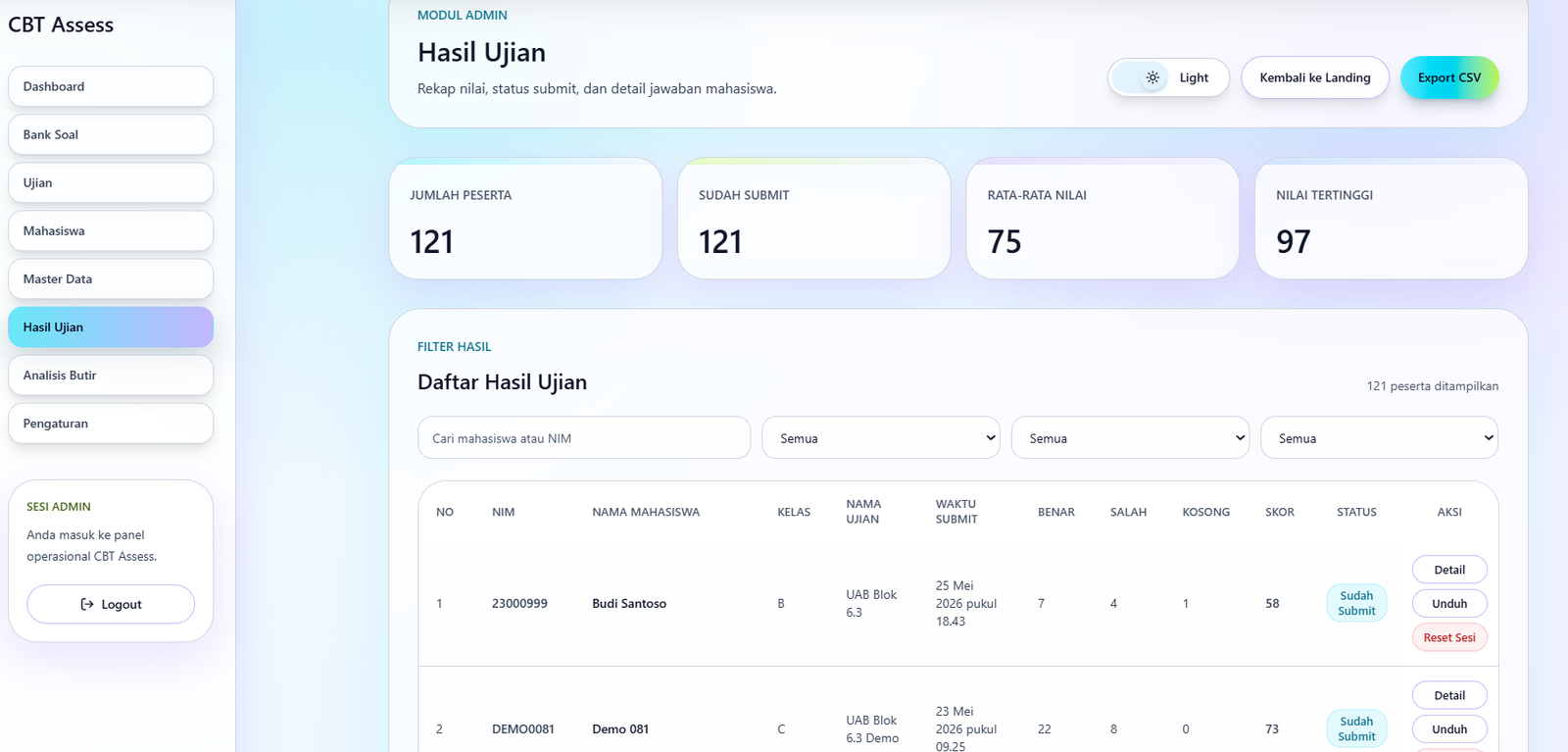1568x752 pixels.
Task: Click the STATUS column header
Action: coord(1356,512)
